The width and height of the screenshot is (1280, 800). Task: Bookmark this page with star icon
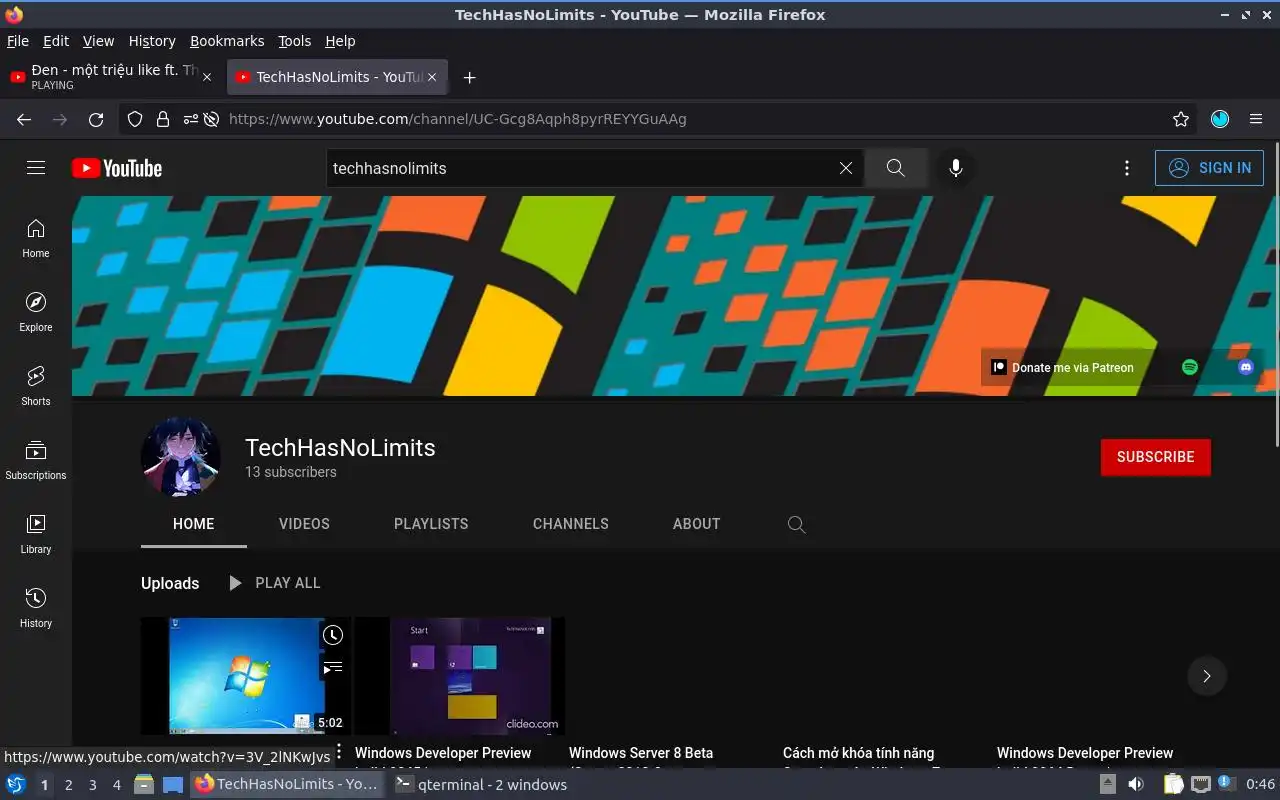[1181, 119]
